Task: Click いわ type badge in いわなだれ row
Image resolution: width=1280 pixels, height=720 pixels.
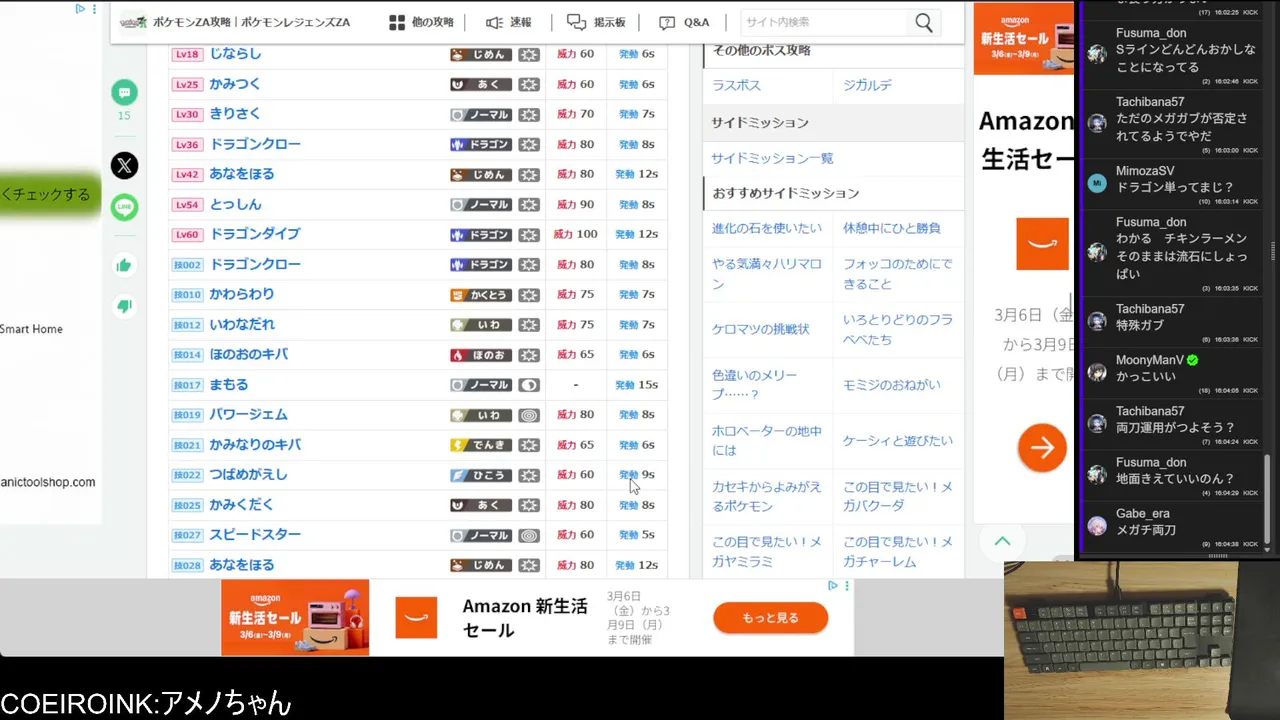Action: [481, 324]
